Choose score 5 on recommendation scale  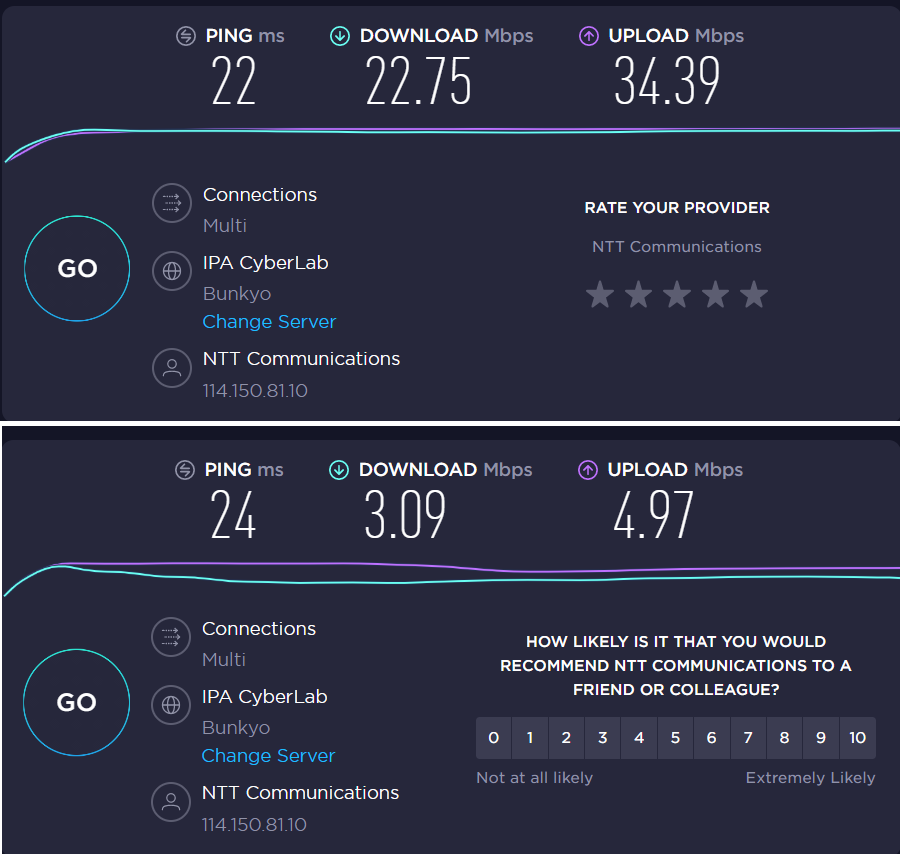[x=675, y=737]
